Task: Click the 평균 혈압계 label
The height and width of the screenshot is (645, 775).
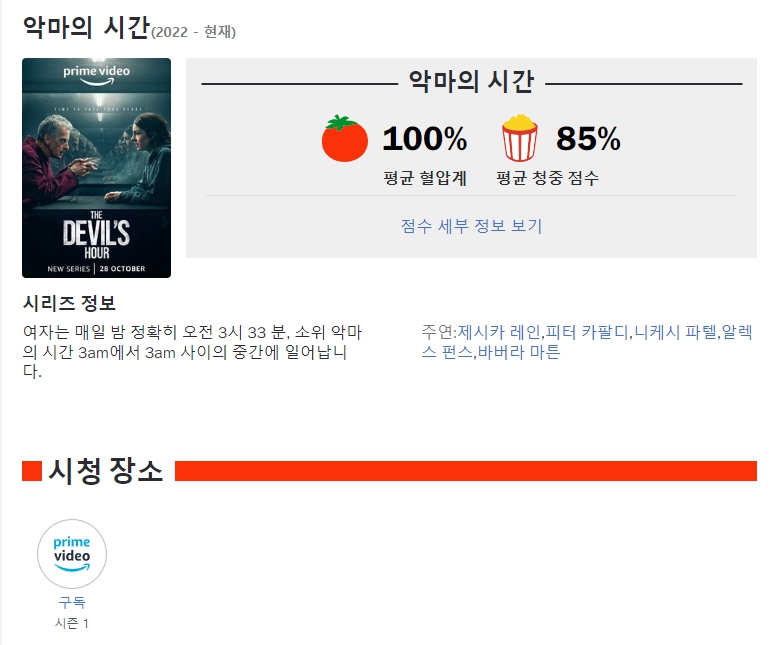Action: coord(425,178)
